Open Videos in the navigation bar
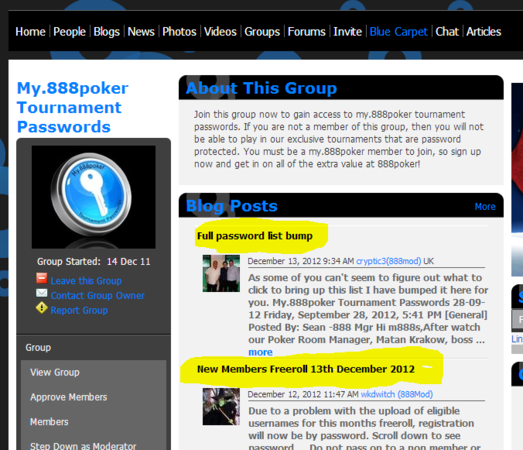523x450 pixels. pos(220,32)
